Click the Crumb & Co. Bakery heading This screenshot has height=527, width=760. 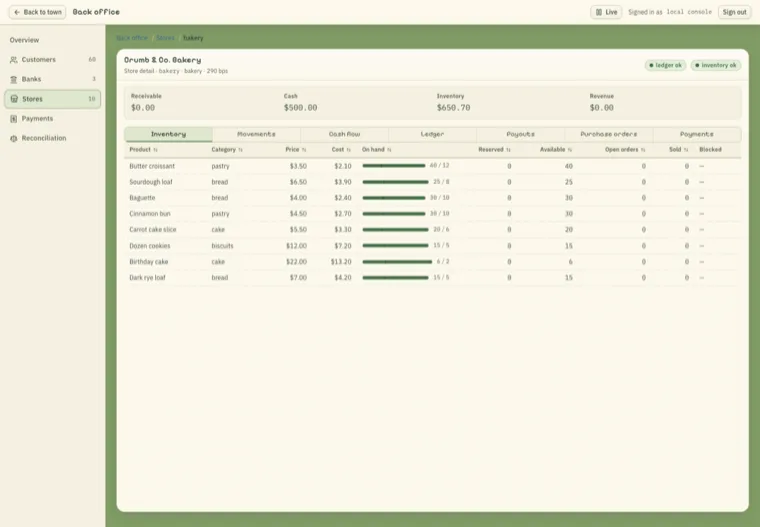tap(162, 60)
